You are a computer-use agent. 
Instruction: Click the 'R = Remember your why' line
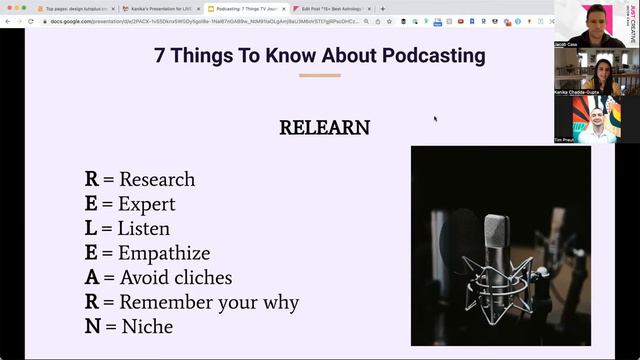pos(192,302)
